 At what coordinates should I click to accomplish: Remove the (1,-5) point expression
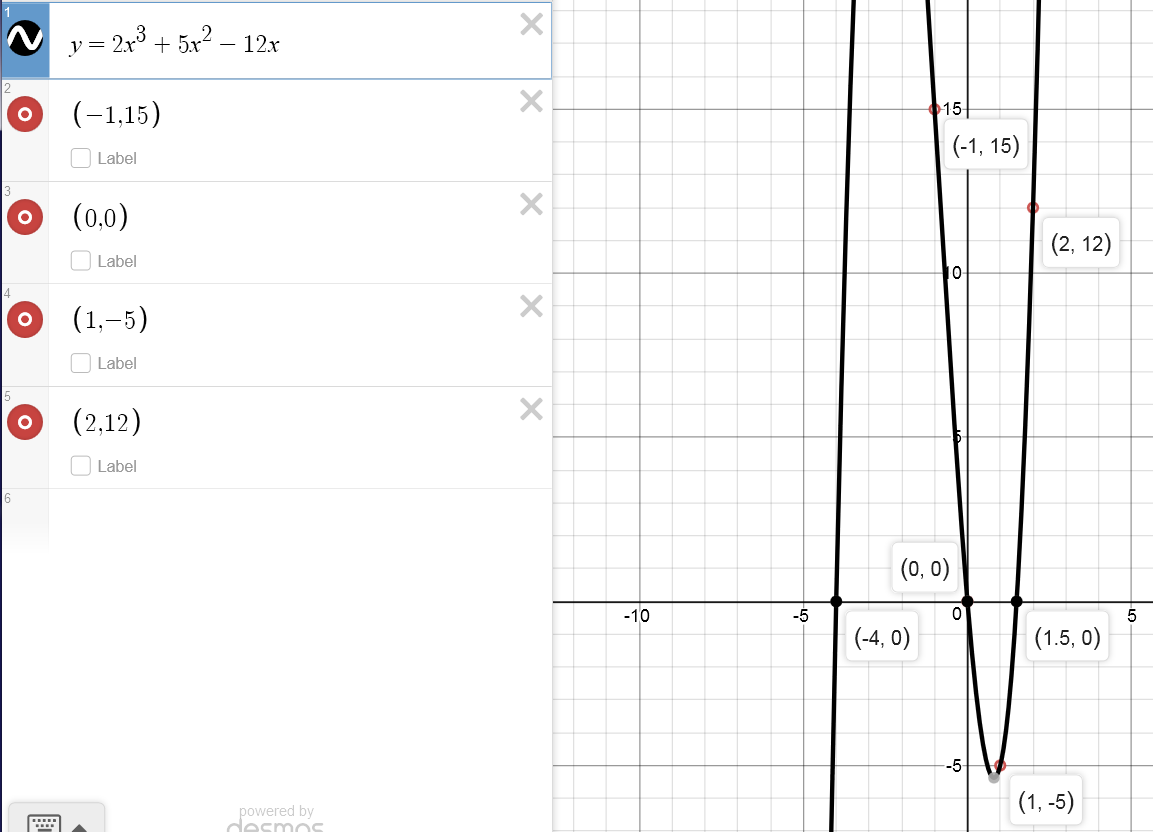click(532, 306)
